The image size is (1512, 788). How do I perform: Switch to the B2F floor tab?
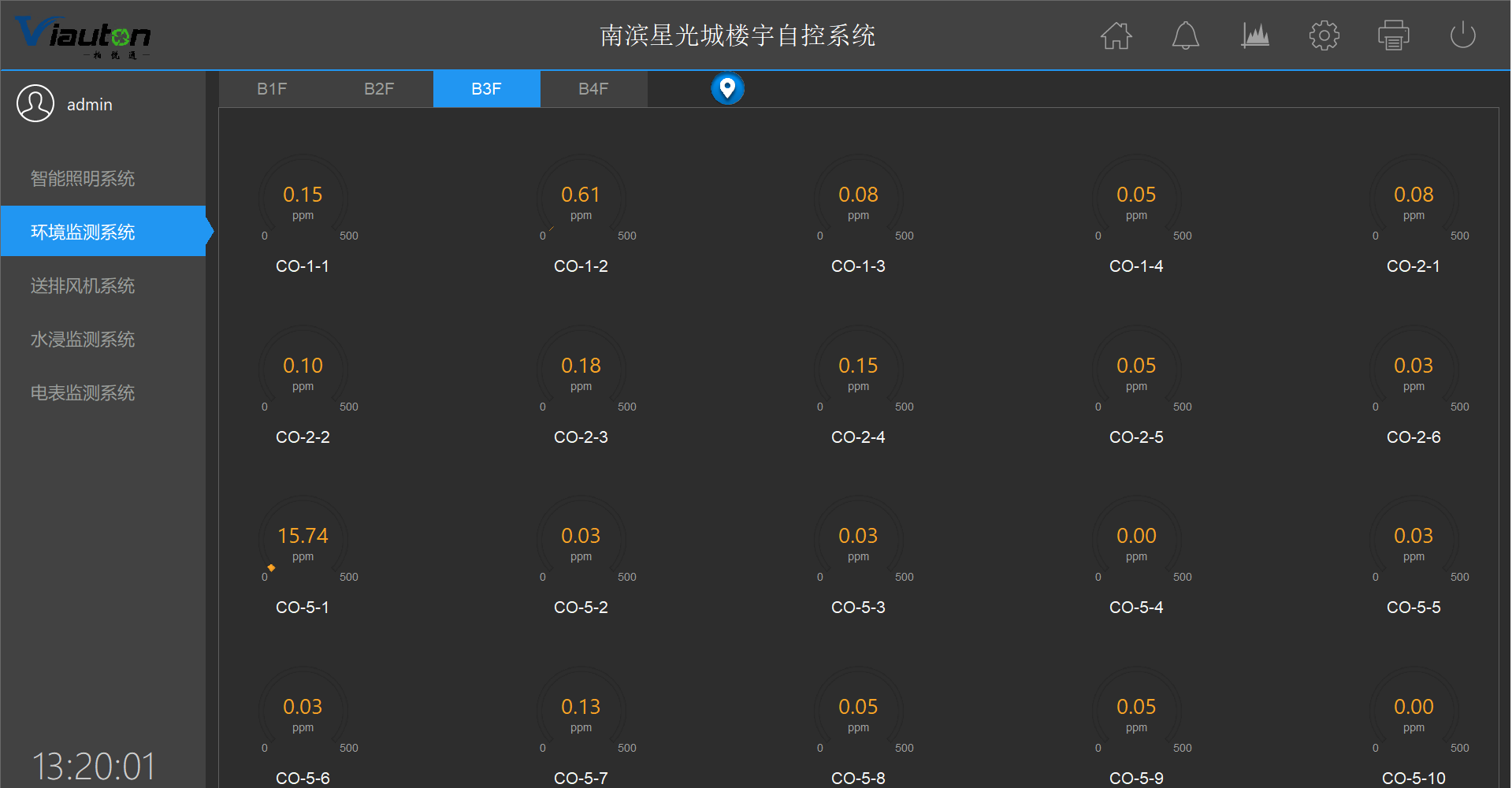pyautogui.click(x=379, y=89)
